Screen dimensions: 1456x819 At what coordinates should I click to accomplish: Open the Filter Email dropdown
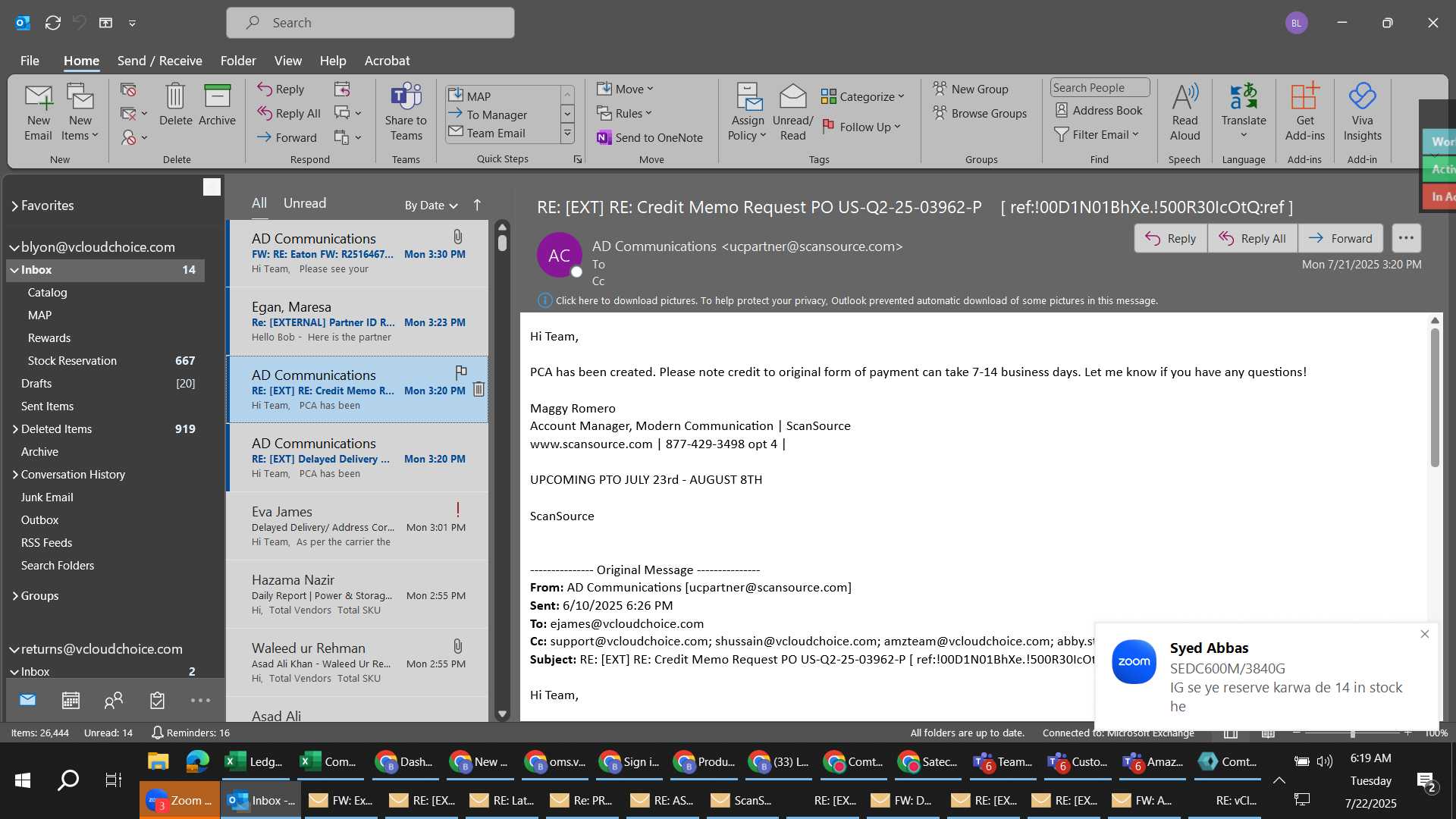pos(1097,134)
